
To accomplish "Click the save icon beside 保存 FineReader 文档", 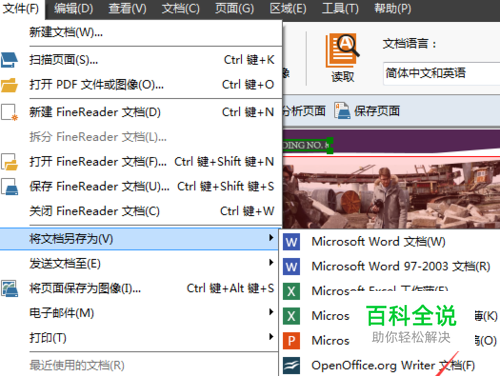I will pos(9,187).
